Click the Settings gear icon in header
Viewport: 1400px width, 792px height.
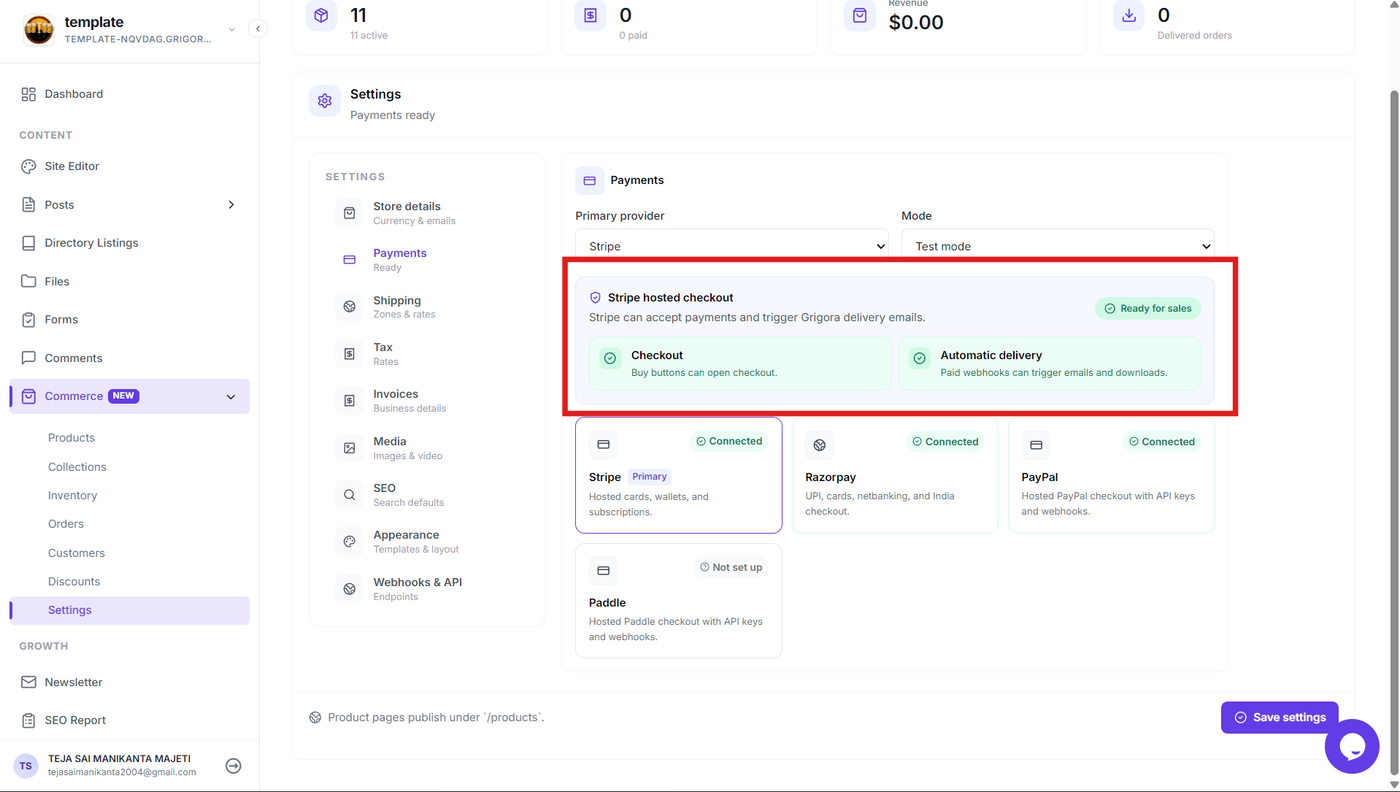324,101
